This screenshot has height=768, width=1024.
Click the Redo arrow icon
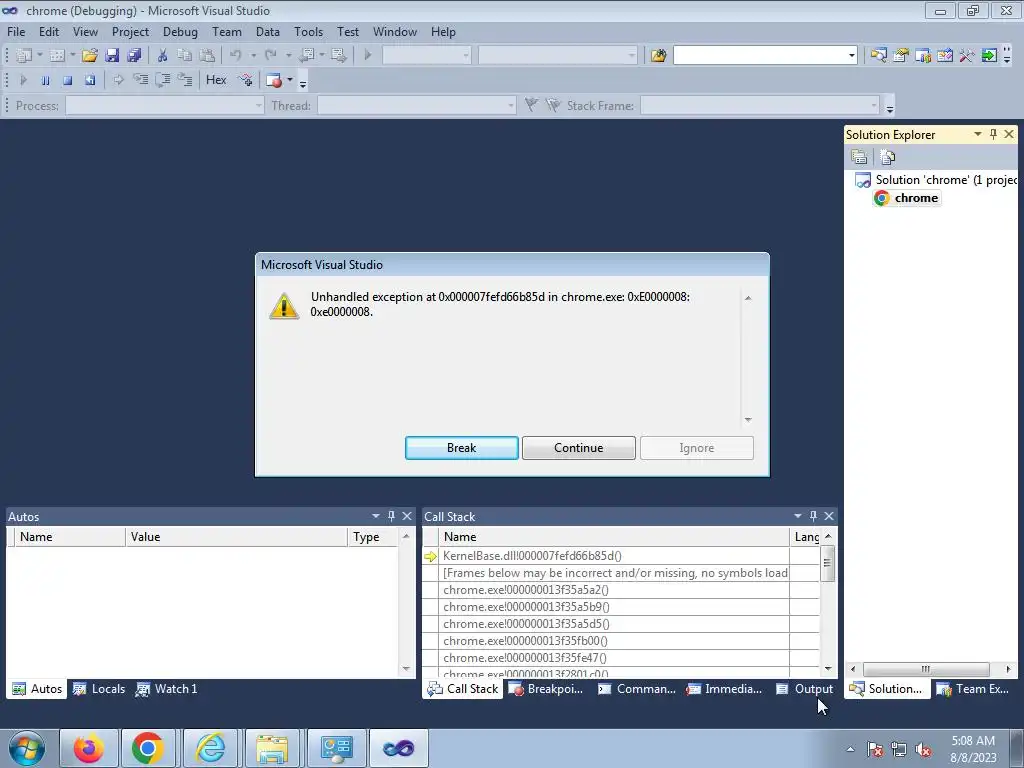coord(271,56)
